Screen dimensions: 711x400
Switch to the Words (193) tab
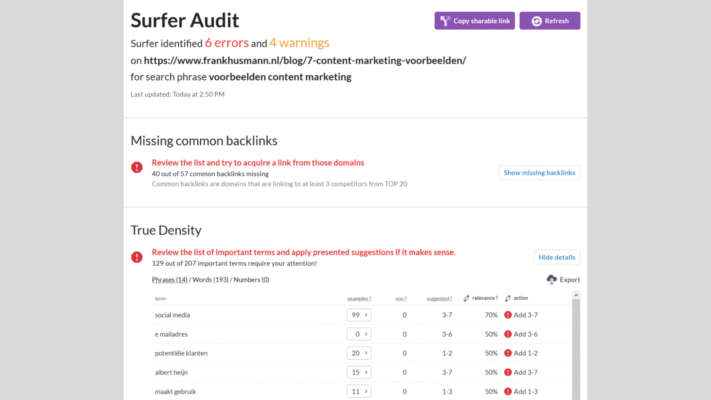210,280
